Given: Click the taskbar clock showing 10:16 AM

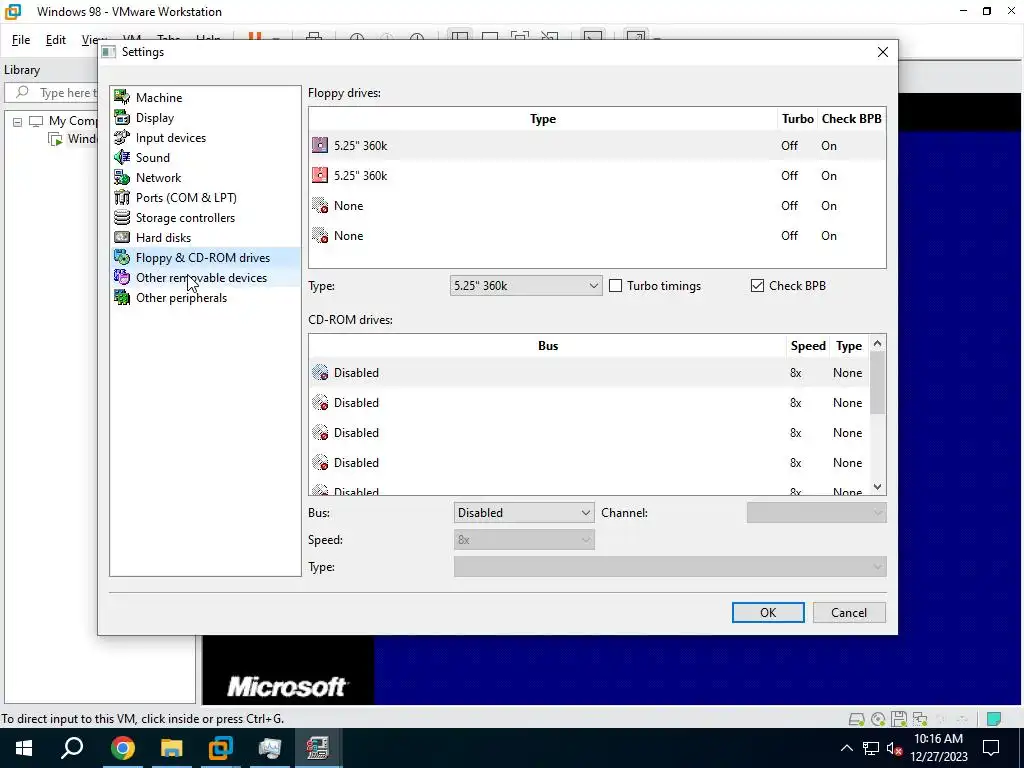Looking at the screenshot, I should (x=938, y=748).
